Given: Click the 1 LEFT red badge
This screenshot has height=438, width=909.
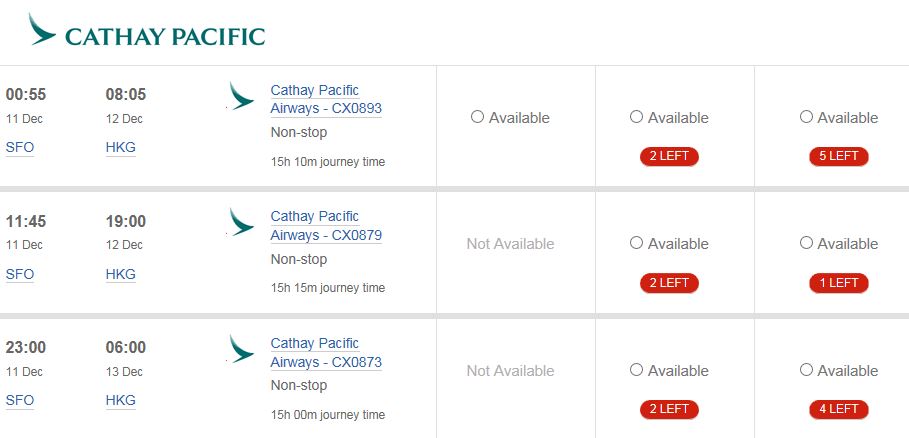Looking at the screenshot, I should coord(839,283).
